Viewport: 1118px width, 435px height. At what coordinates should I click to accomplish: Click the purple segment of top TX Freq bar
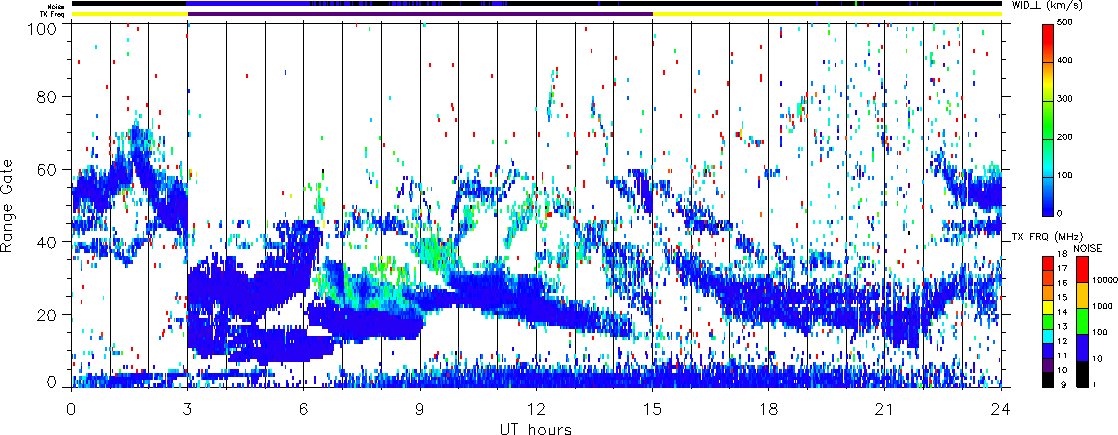pyautogui.click(x=420, y=14)
